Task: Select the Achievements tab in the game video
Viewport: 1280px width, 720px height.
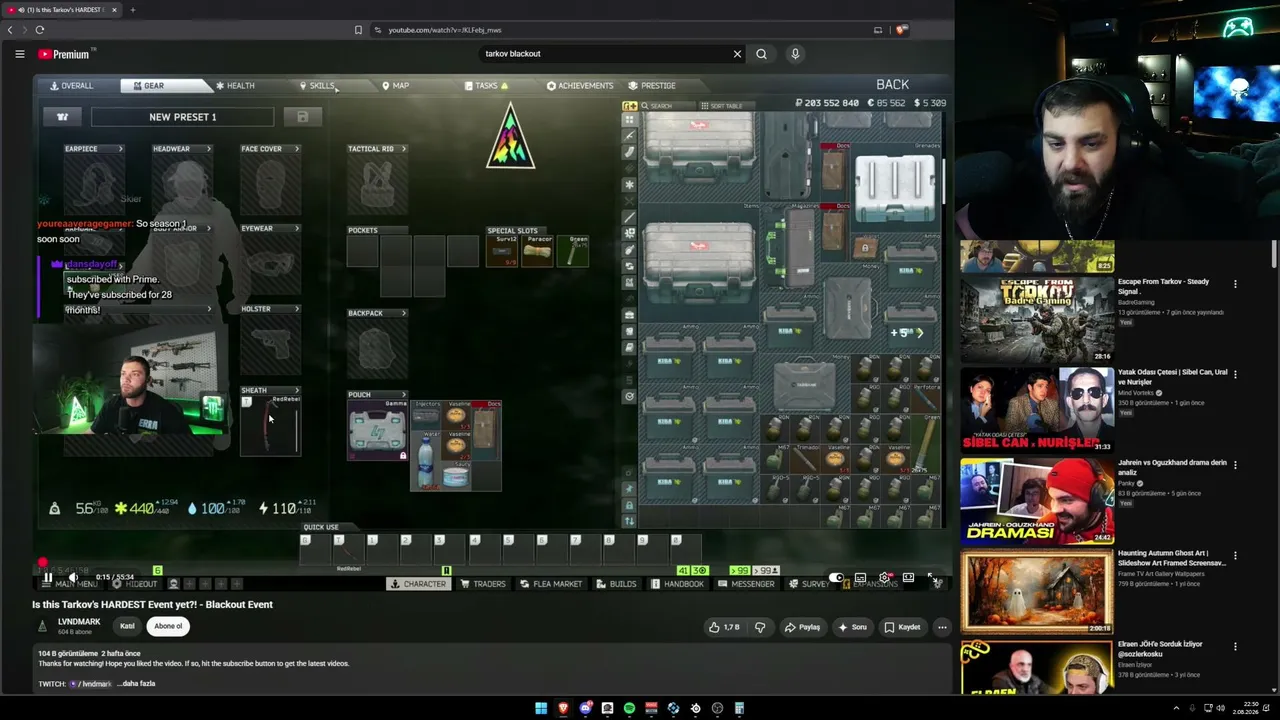Action: [580, 86]
